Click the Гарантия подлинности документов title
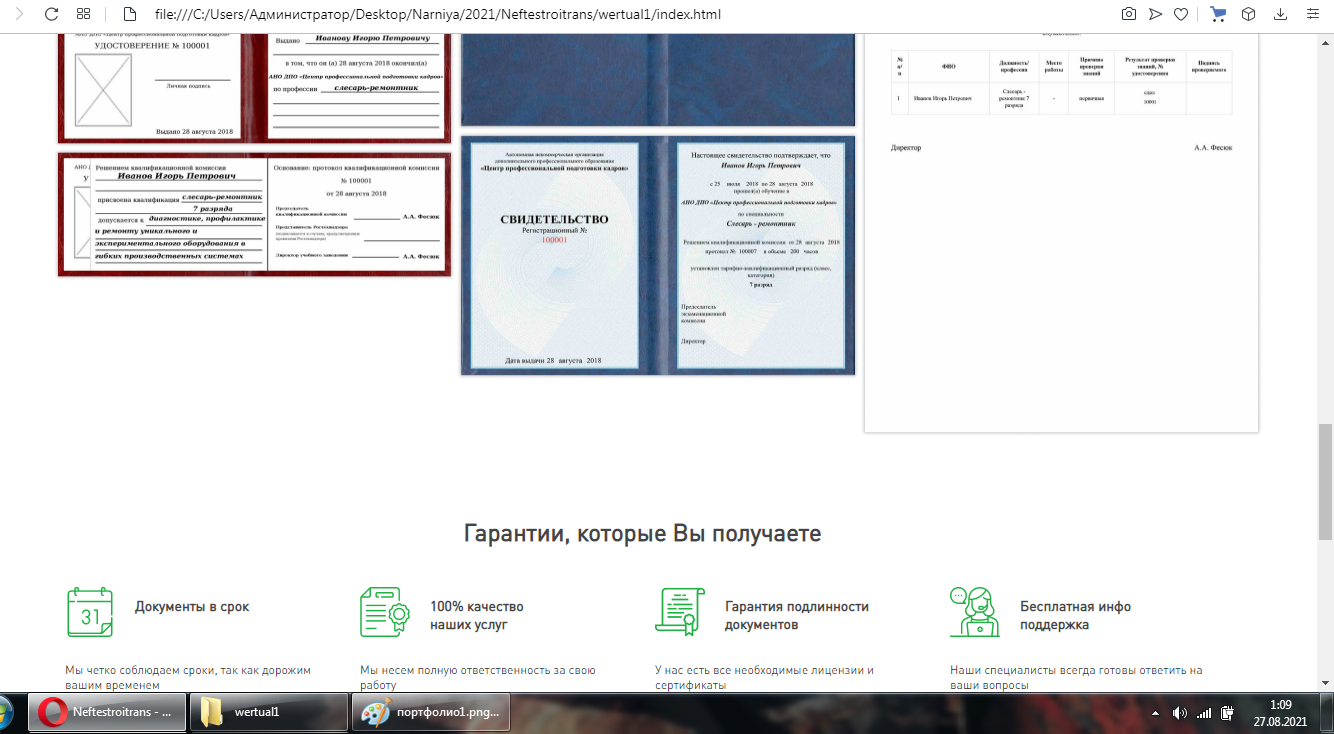 pos(797,616)
